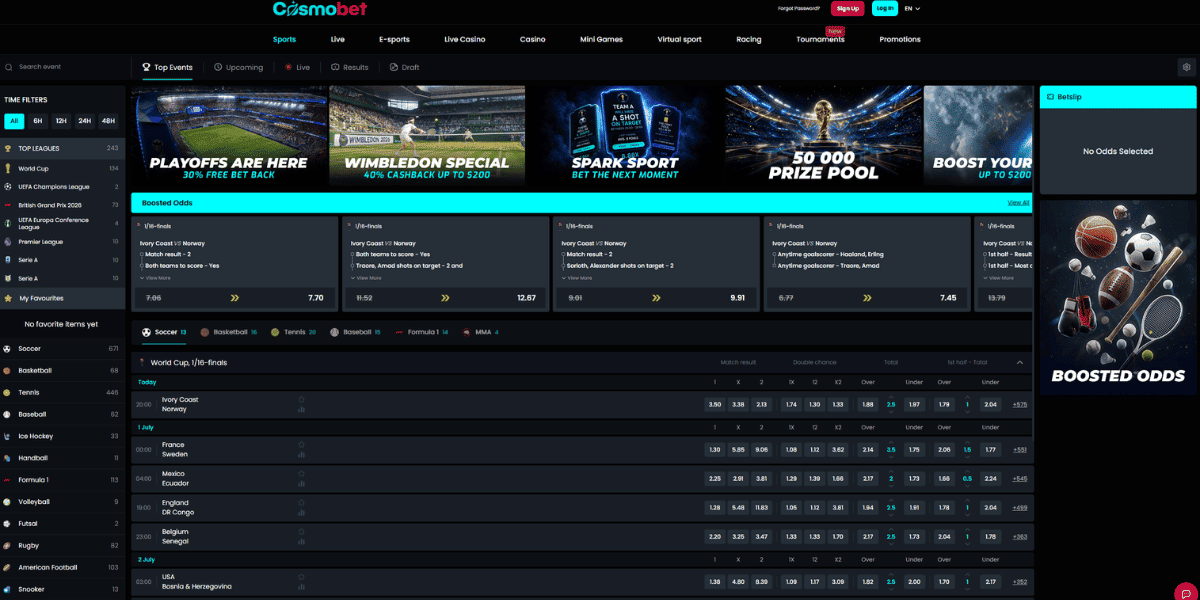
Task: Select the 12H time filter
Action: point(61,121)
